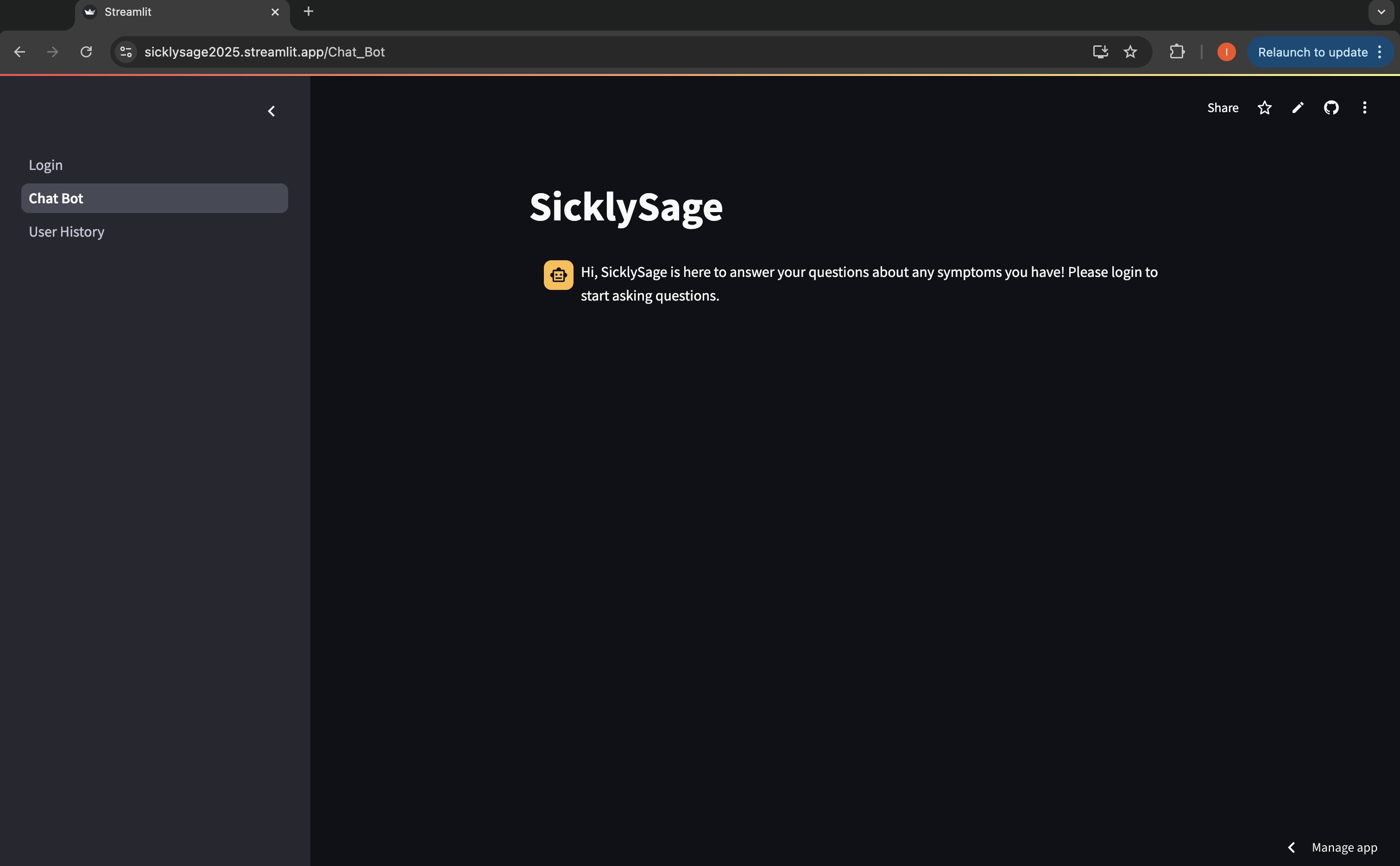This screenshot has width=1400, height=866.
Task: Open the Streamlit three-dot app menu
Action: click(1364, 108)
